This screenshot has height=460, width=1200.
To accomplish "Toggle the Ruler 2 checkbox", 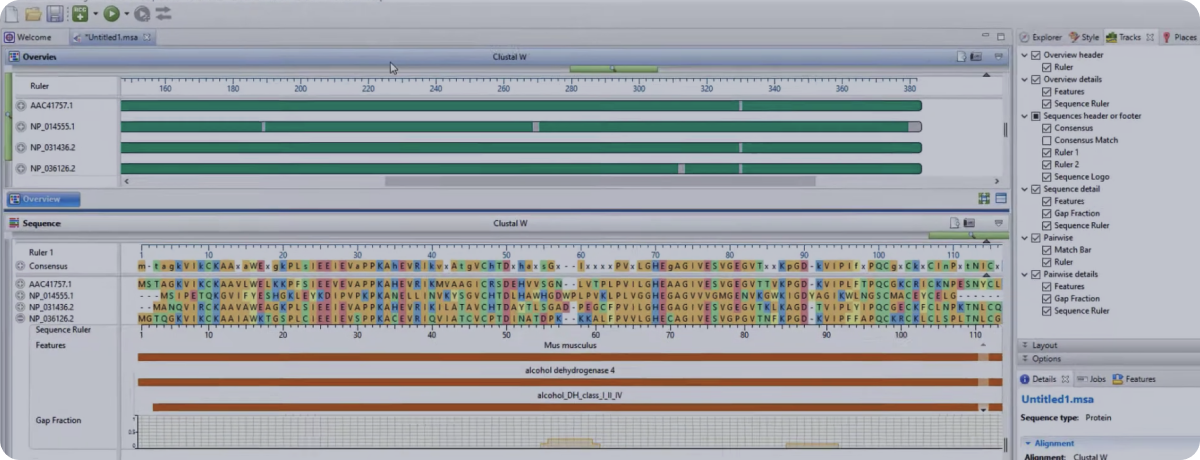I will click(x=1047, y=164).
